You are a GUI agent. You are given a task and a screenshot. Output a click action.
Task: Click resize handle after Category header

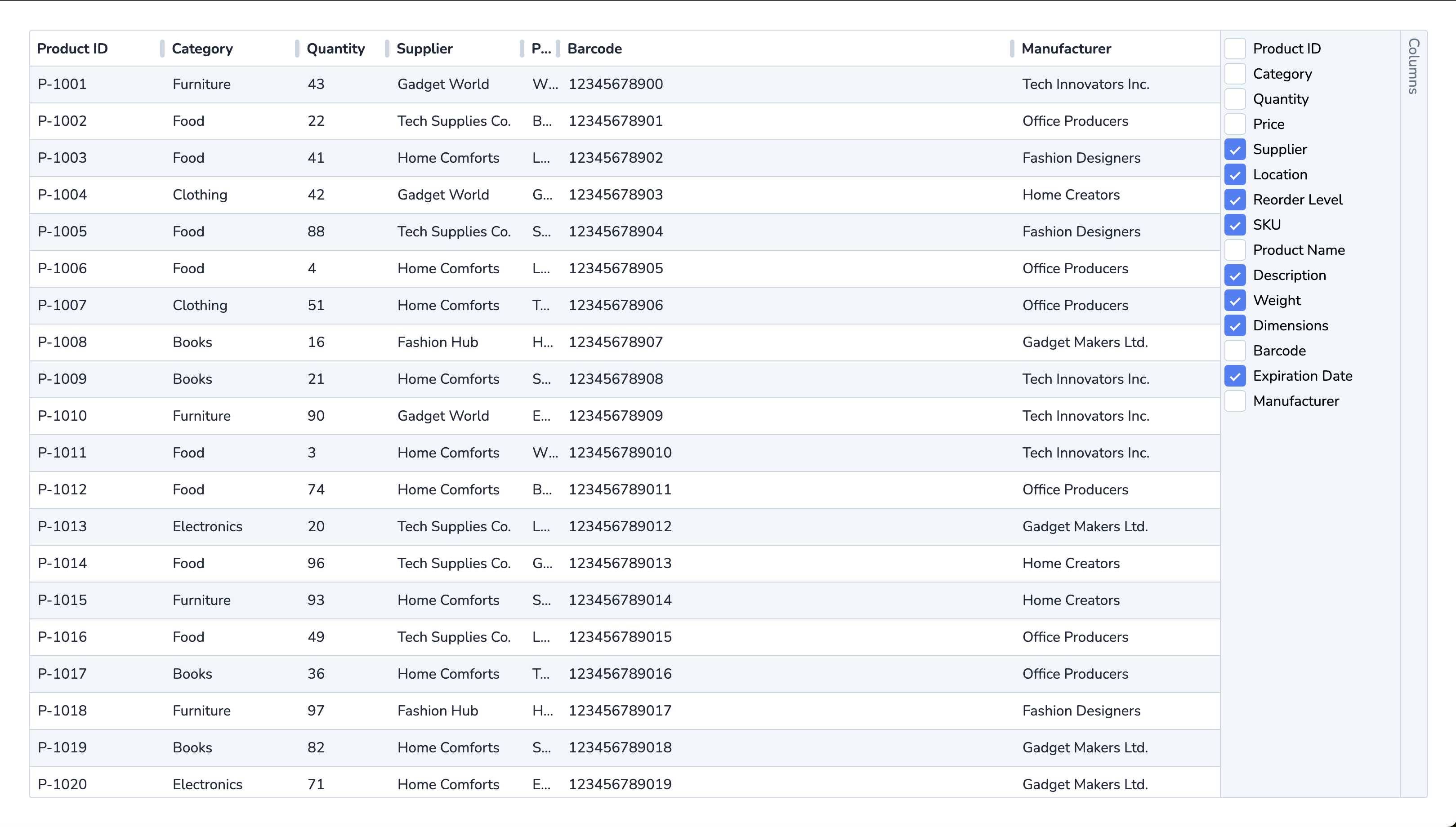coord(296,49)
